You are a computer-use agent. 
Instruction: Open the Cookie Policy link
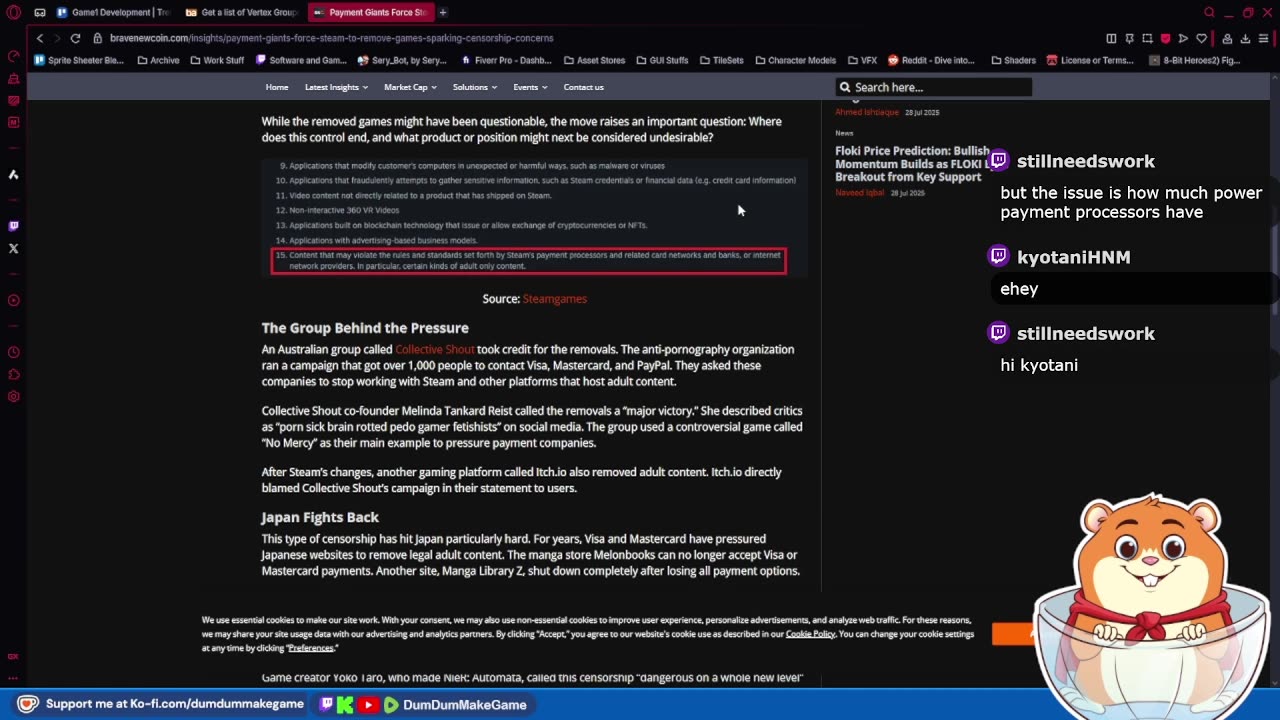point(810,634)
